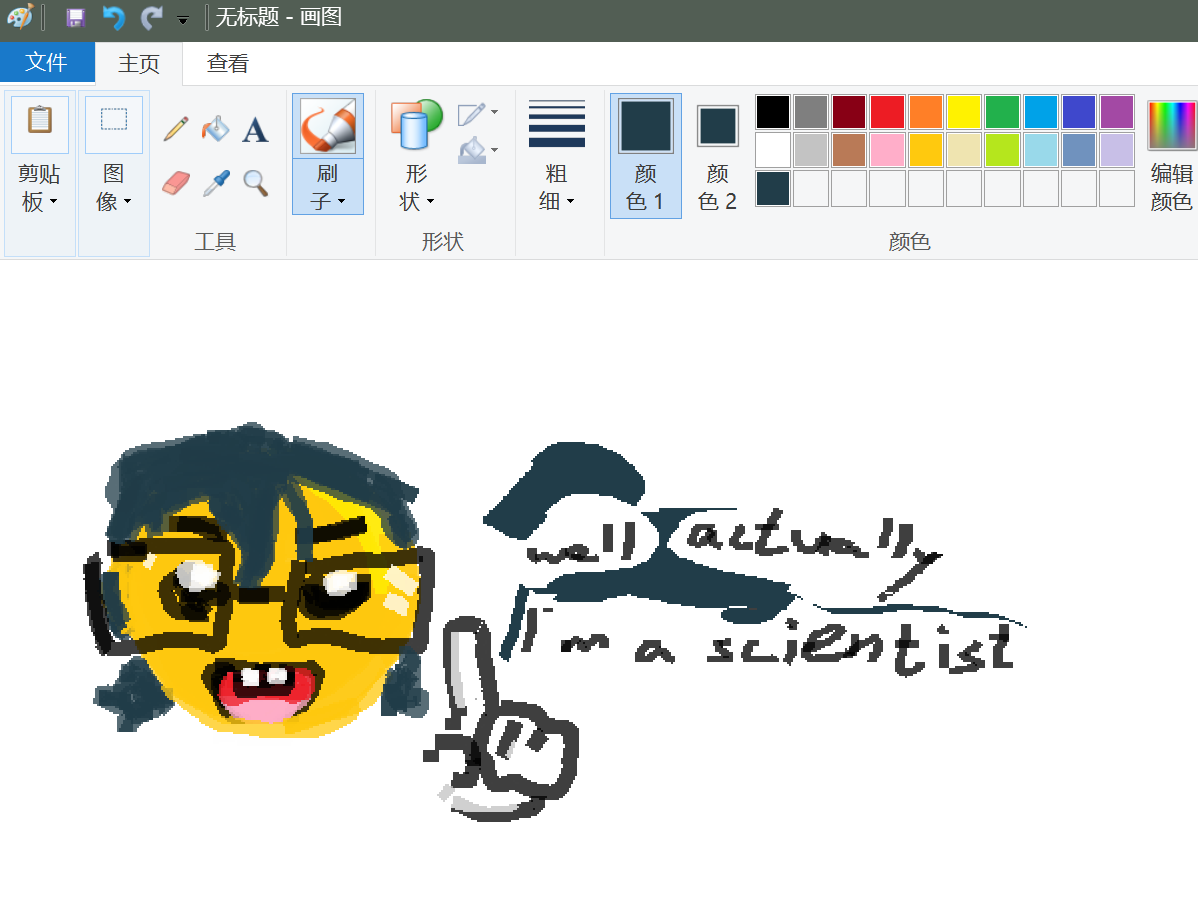Pick the pink rose color swatch
This screenshot has height=916, width=1198.
tap(887, 151)
